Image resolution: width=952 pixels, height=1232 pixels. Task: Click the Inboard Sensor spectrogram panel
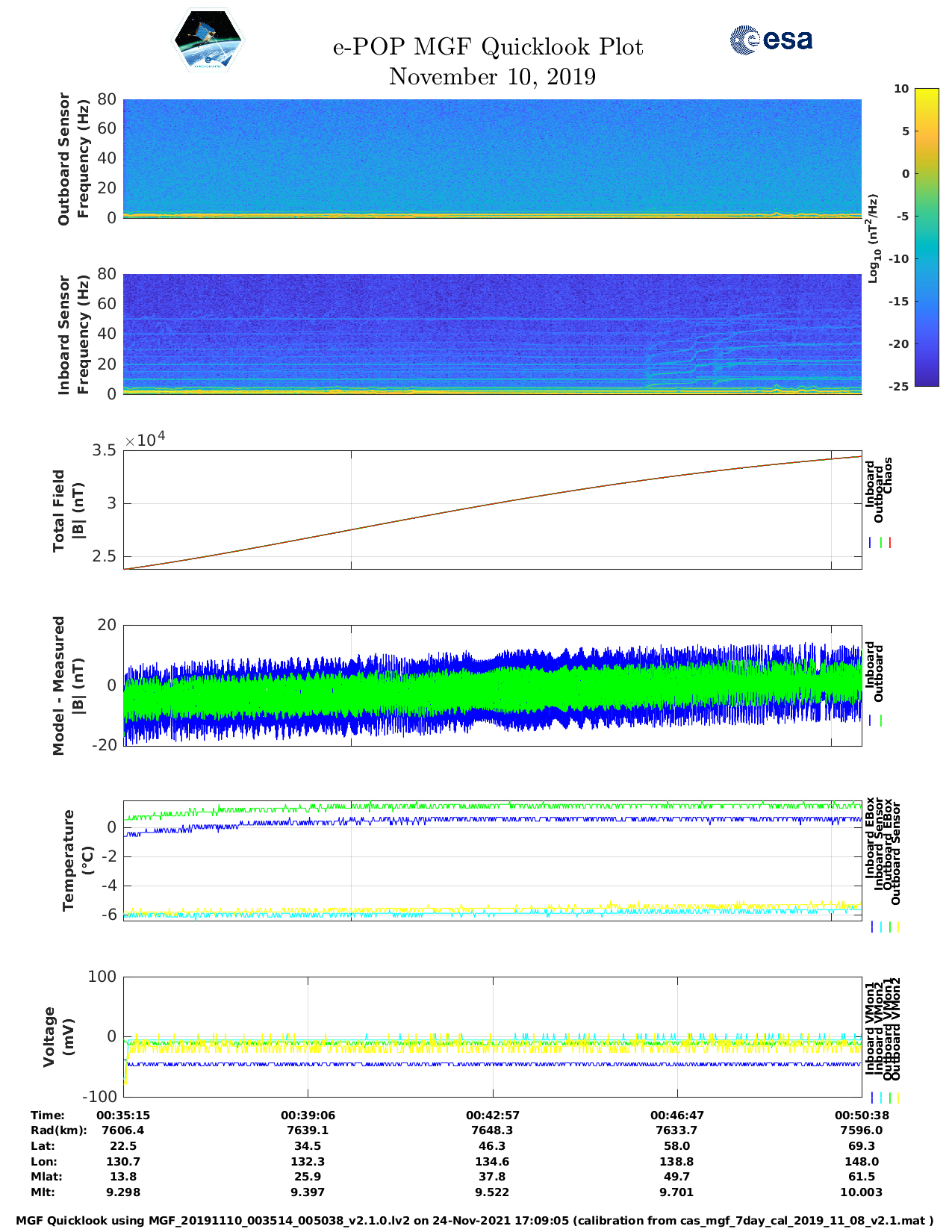[492, 333]
